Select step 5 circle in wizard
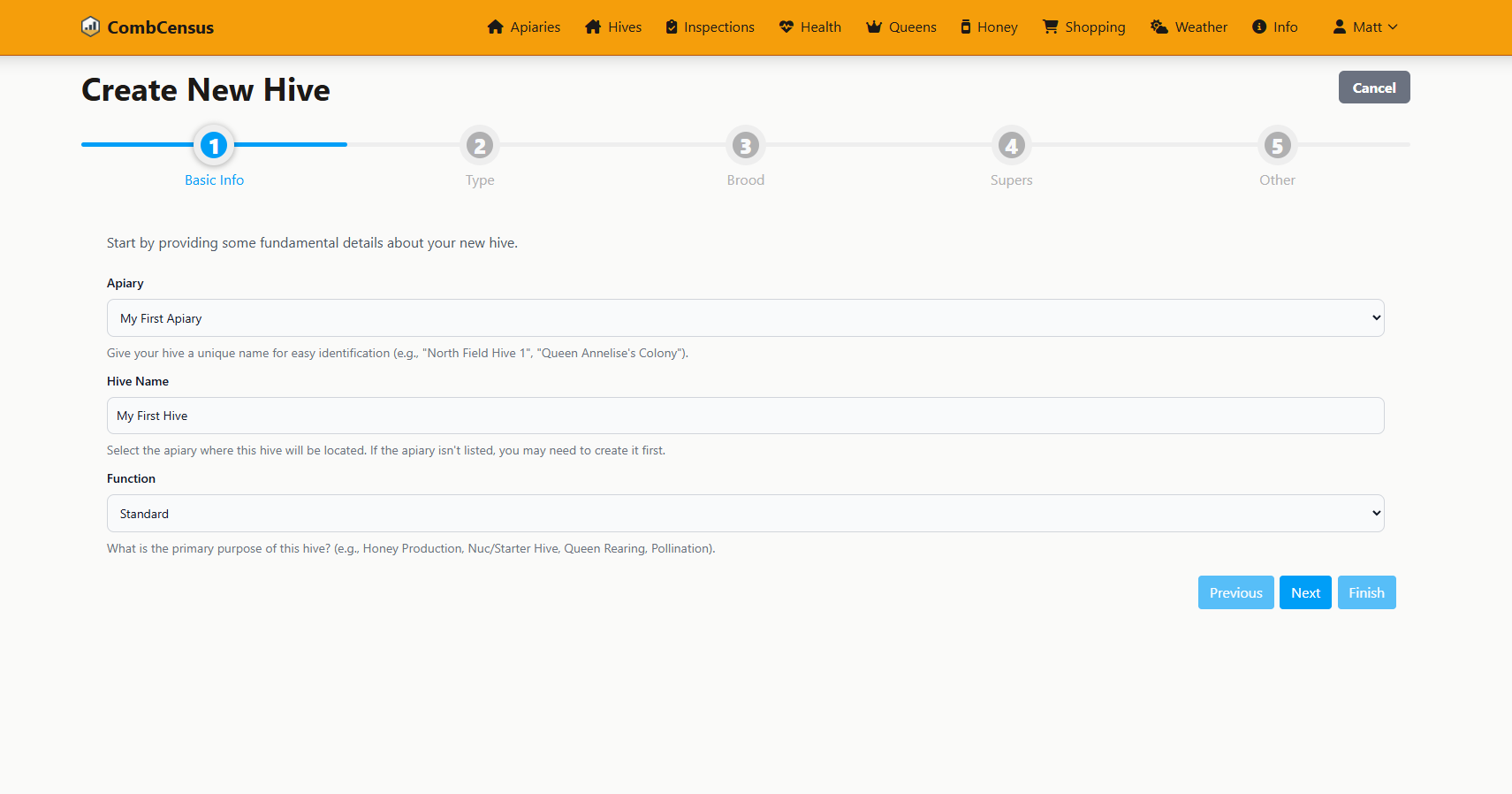Image resolution: width=1512 pixels, height=794 pixels. point(1278,145)
